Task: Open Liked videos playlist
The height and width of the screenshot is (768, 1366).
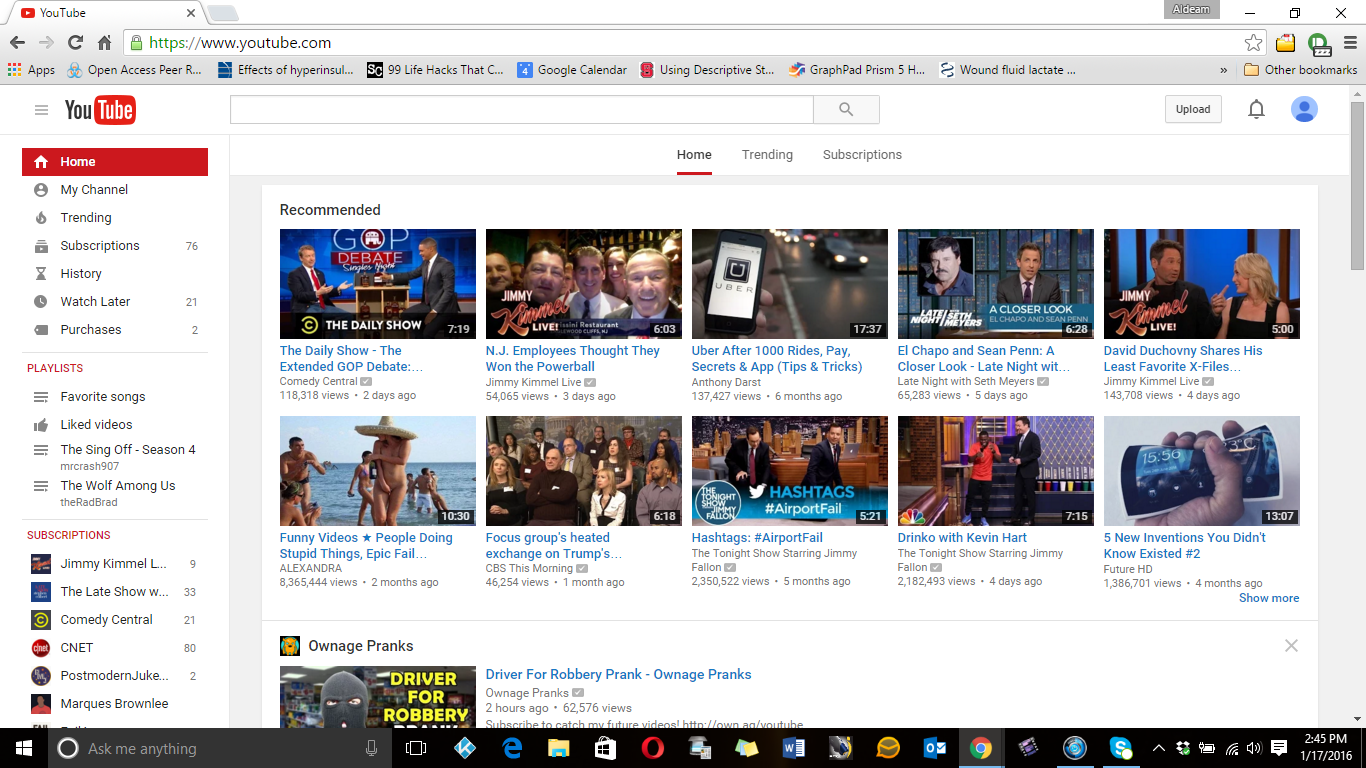Action: click(x=96, y=425)
